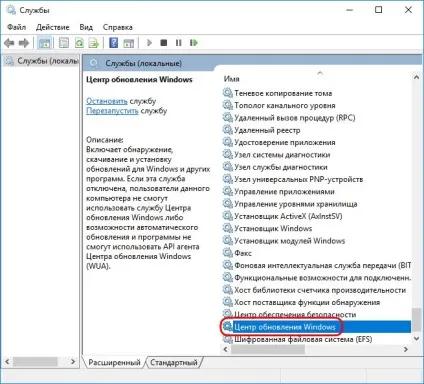Screen dimensions: 424x384
Task: Sort by the Имя column header
Action: [x=231, y=79]
